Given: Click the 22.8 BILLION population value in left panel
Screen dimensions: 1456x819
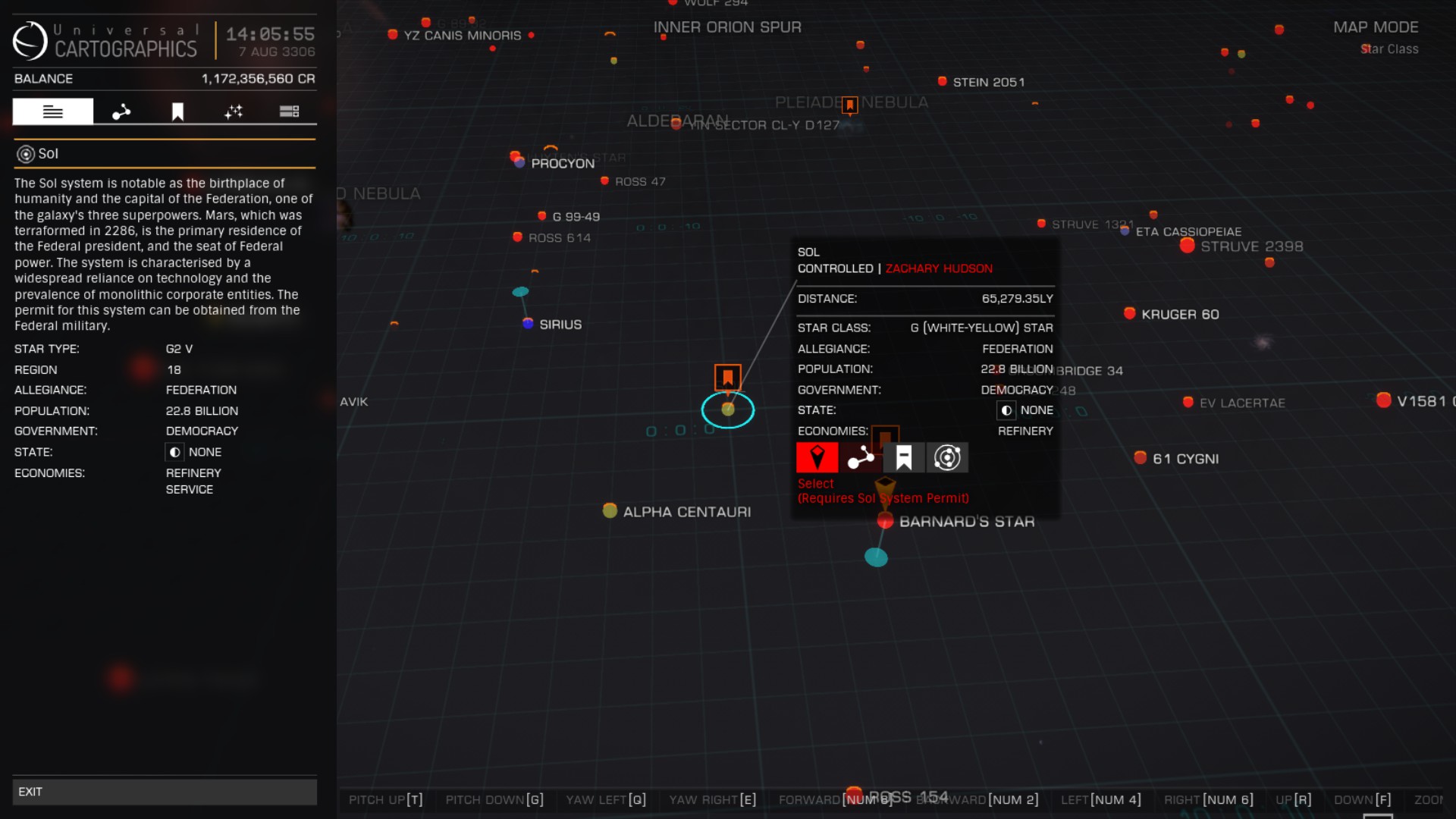Looking at the screenshot, I should (202, 411).
